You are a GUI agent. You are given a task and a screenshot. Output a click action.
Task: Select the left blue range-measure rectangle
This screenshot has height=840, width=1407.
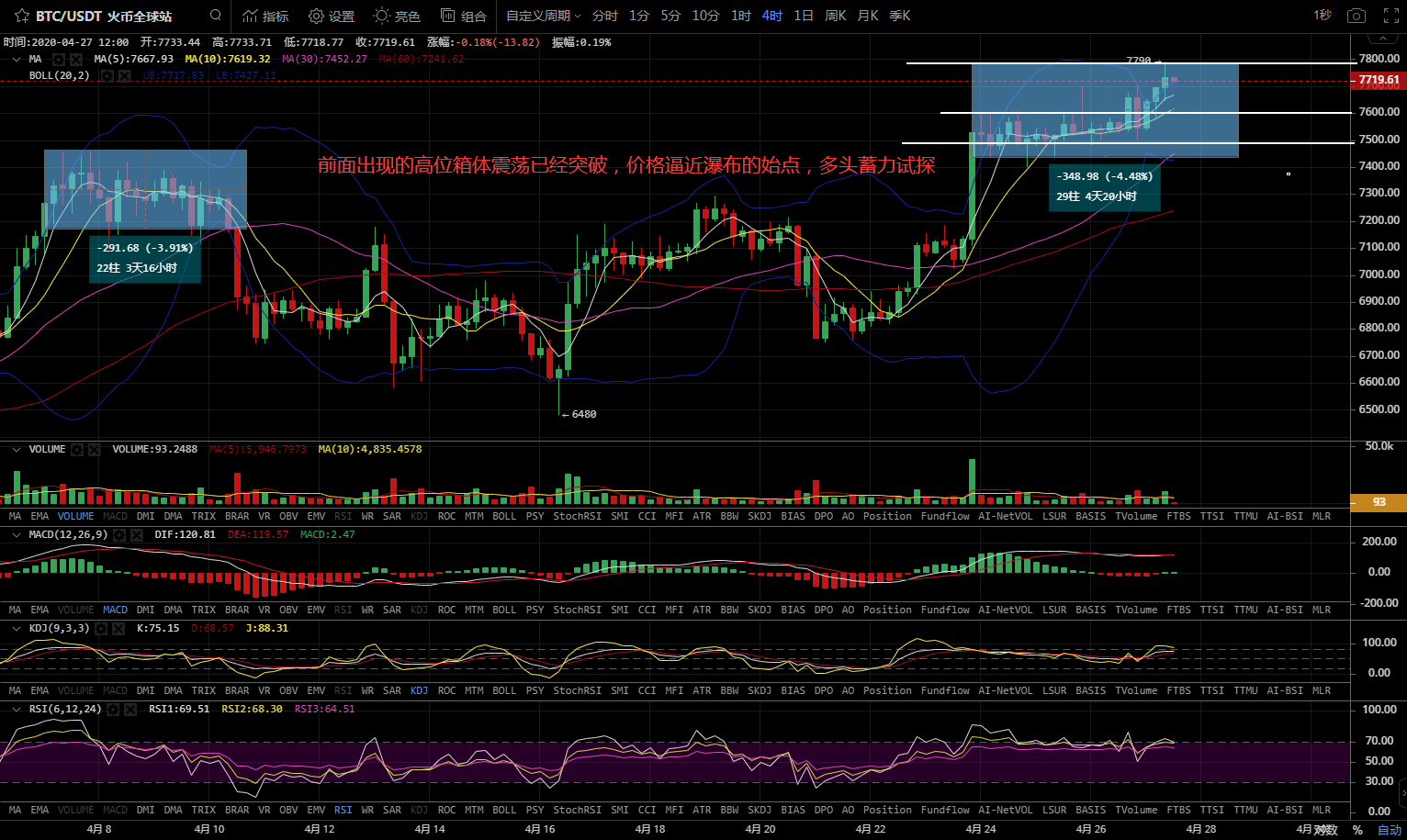(145, 189)
